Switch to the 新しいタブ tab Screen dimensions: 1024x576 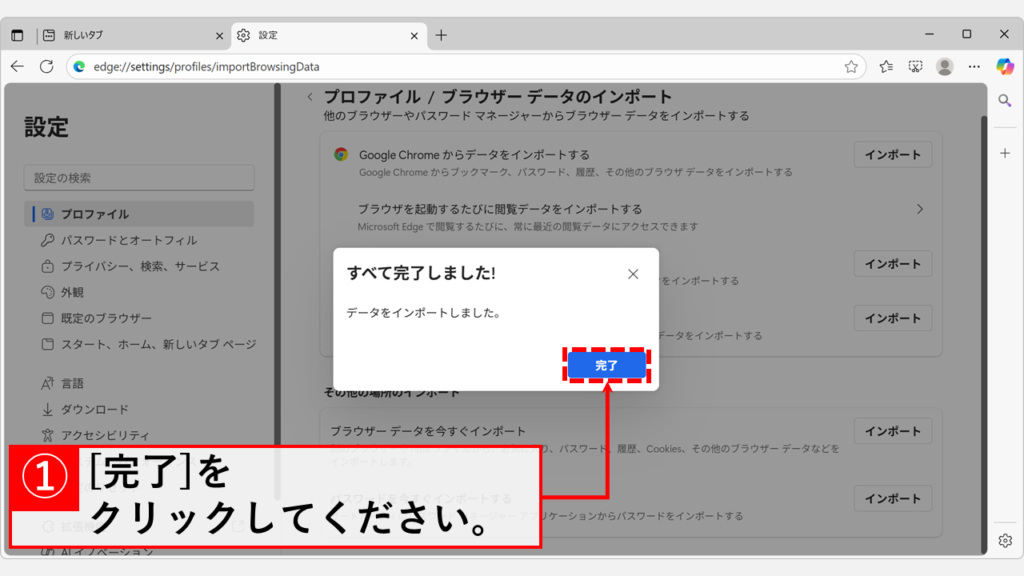pyautogui.click(x=131, y=35)
